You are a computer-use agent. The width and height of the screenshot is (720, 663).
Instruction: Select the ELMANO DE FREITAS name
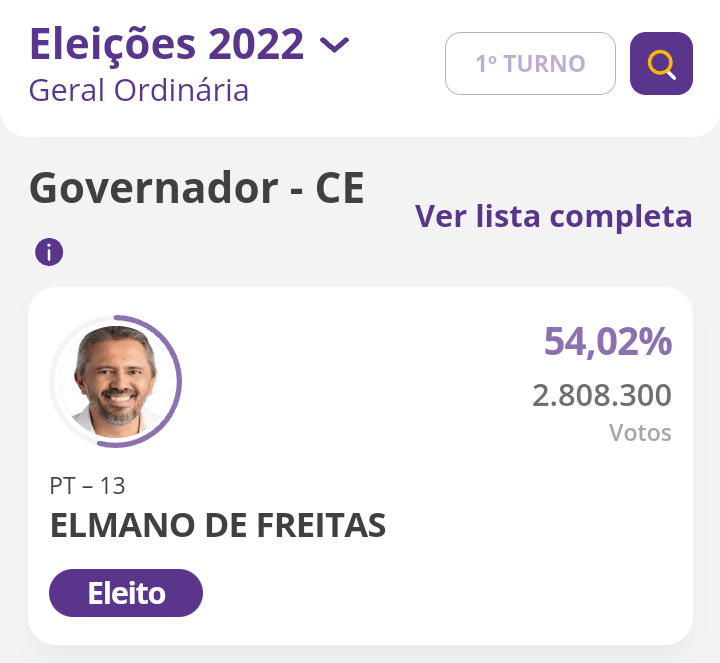point(218,526)
